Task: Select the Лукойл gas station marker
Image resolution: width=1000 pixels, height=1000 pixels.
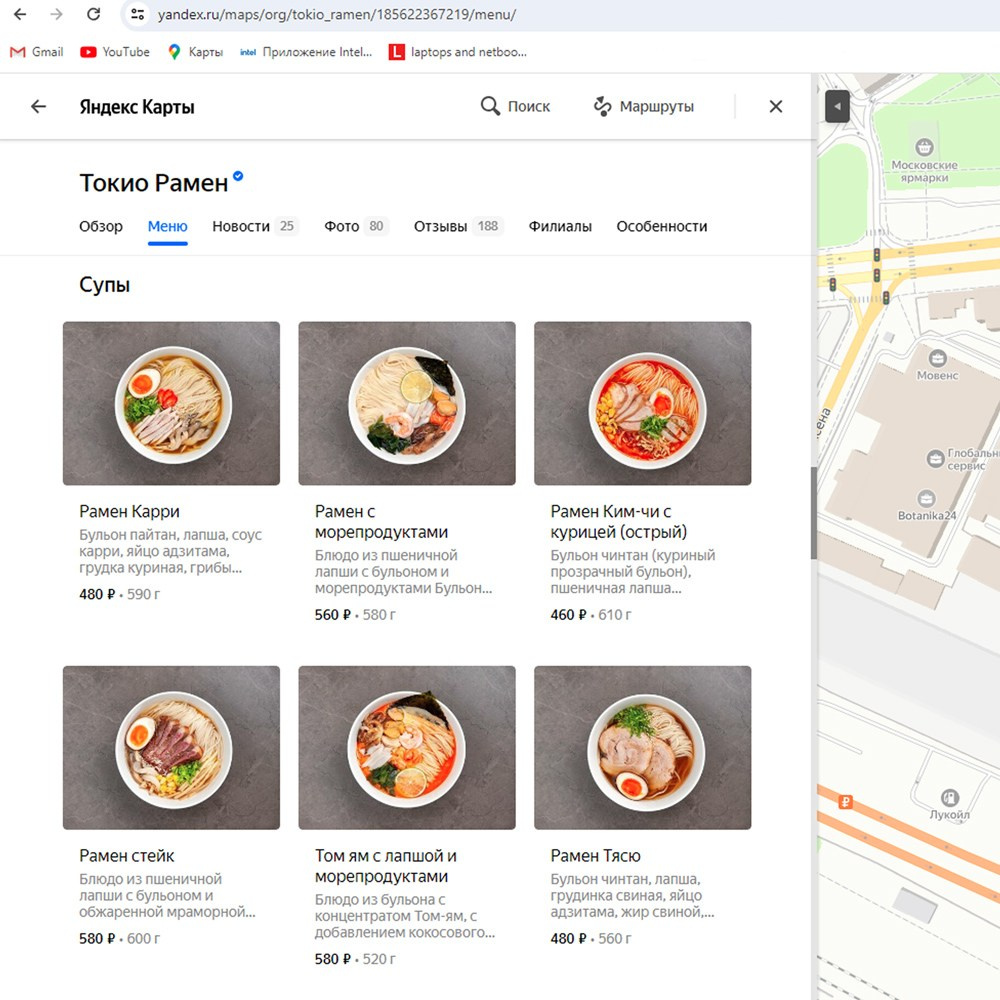Action: tap(949, 797)
